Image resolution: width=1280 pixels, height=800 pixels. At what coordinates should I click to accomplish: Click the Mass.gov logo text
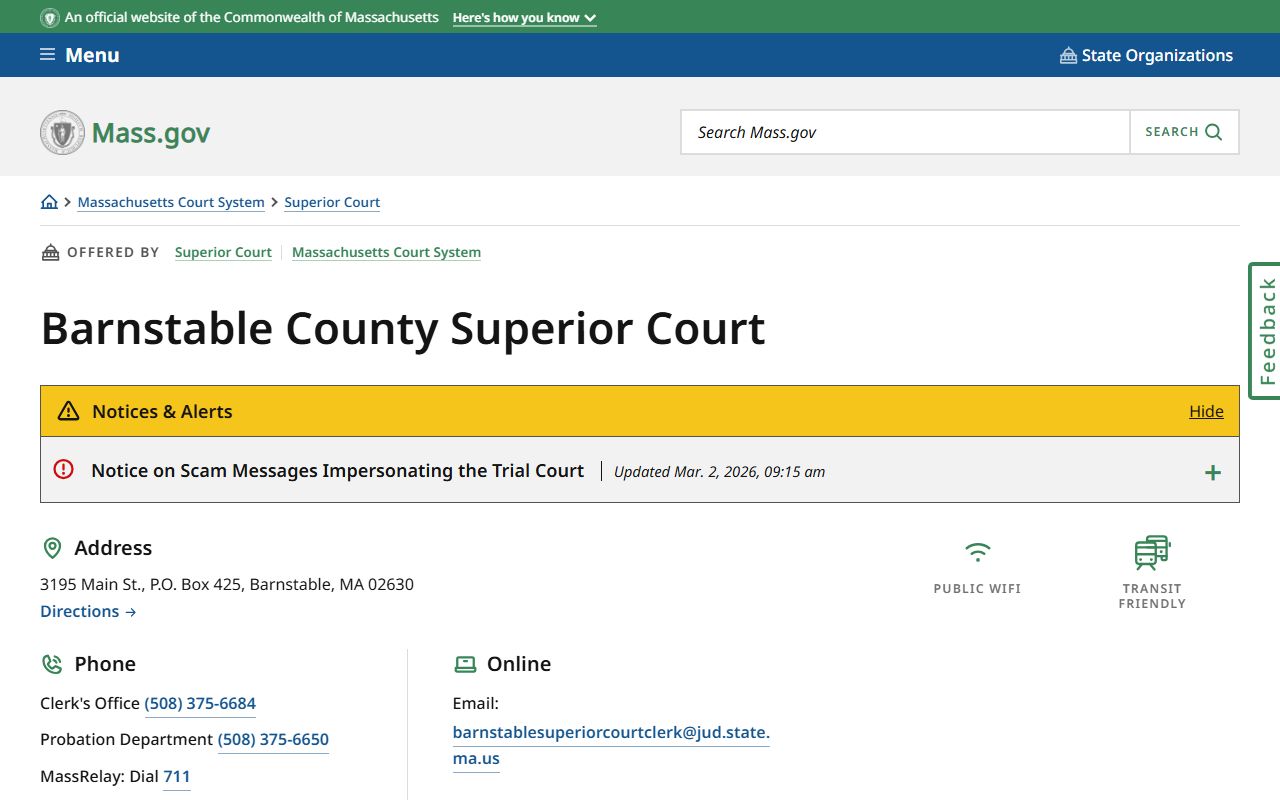(151, 133)
